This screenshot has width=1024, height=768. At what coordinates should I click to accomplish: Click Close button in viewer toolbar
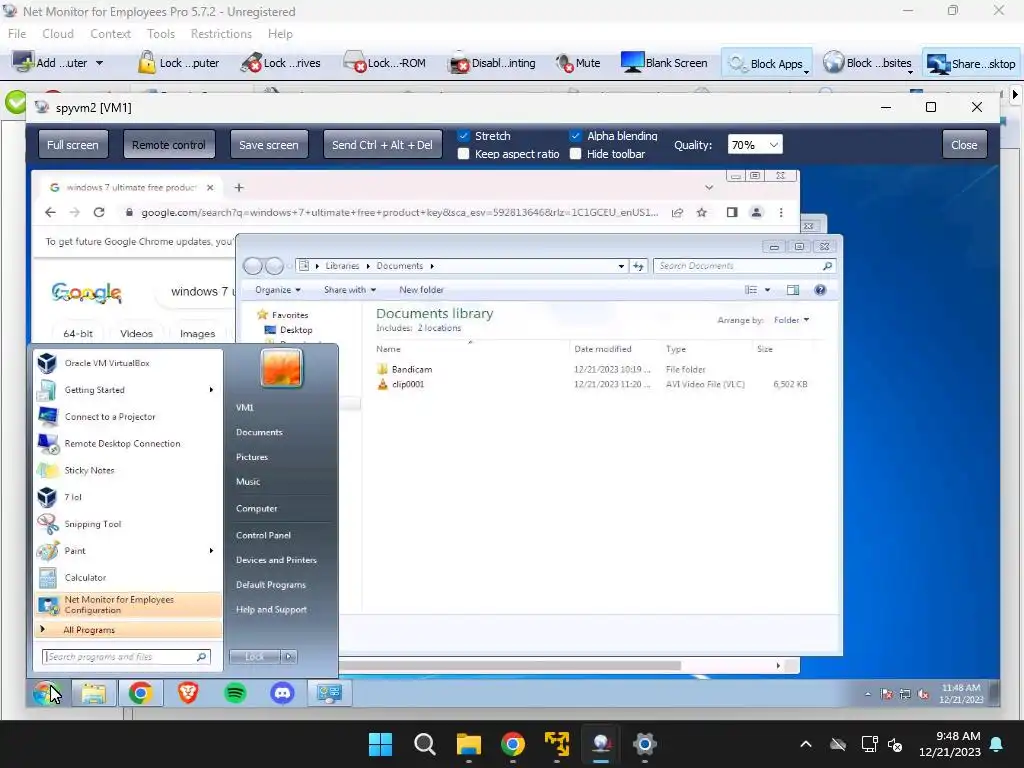(964, 144)
